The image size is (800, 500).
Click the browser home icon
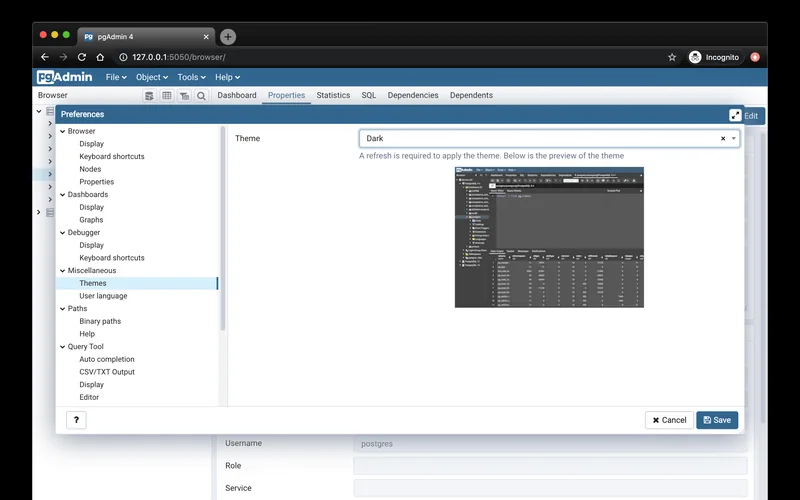click(x=100, y=57)
